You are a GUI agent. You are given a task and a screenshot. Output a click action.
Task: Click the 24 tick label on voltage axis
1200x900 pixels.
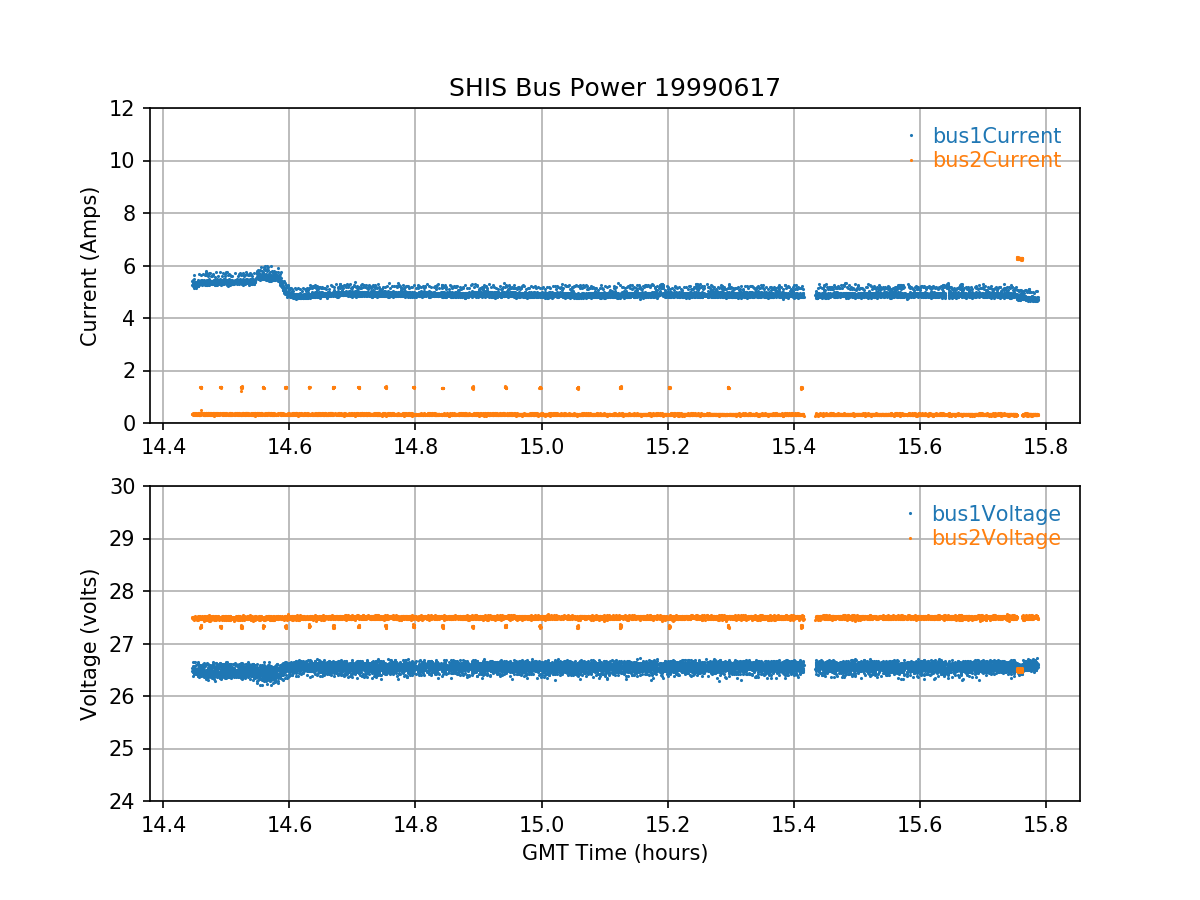pos(125,802)
